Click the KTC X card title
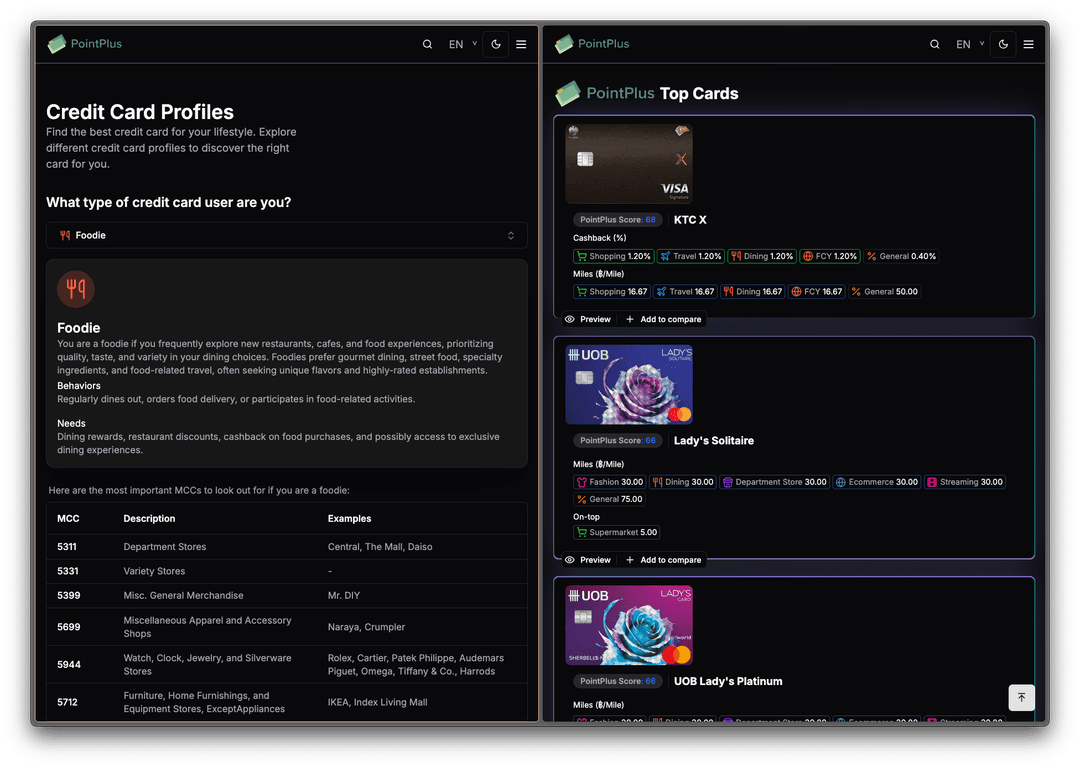 point(690,220)
